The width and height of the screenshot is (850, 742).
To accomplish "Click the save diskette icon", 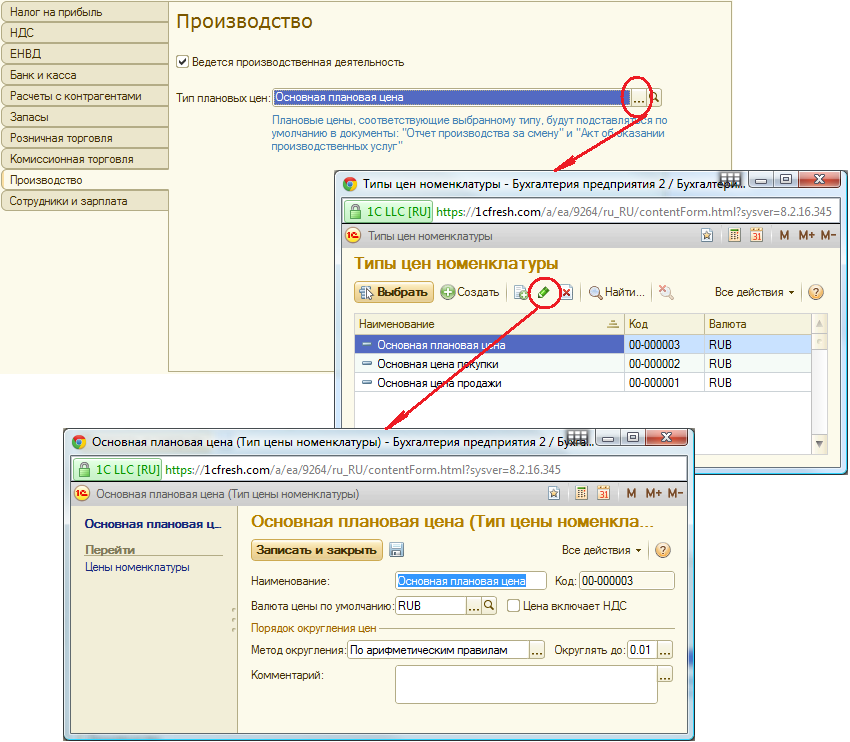I will click(x=396, y=550).
